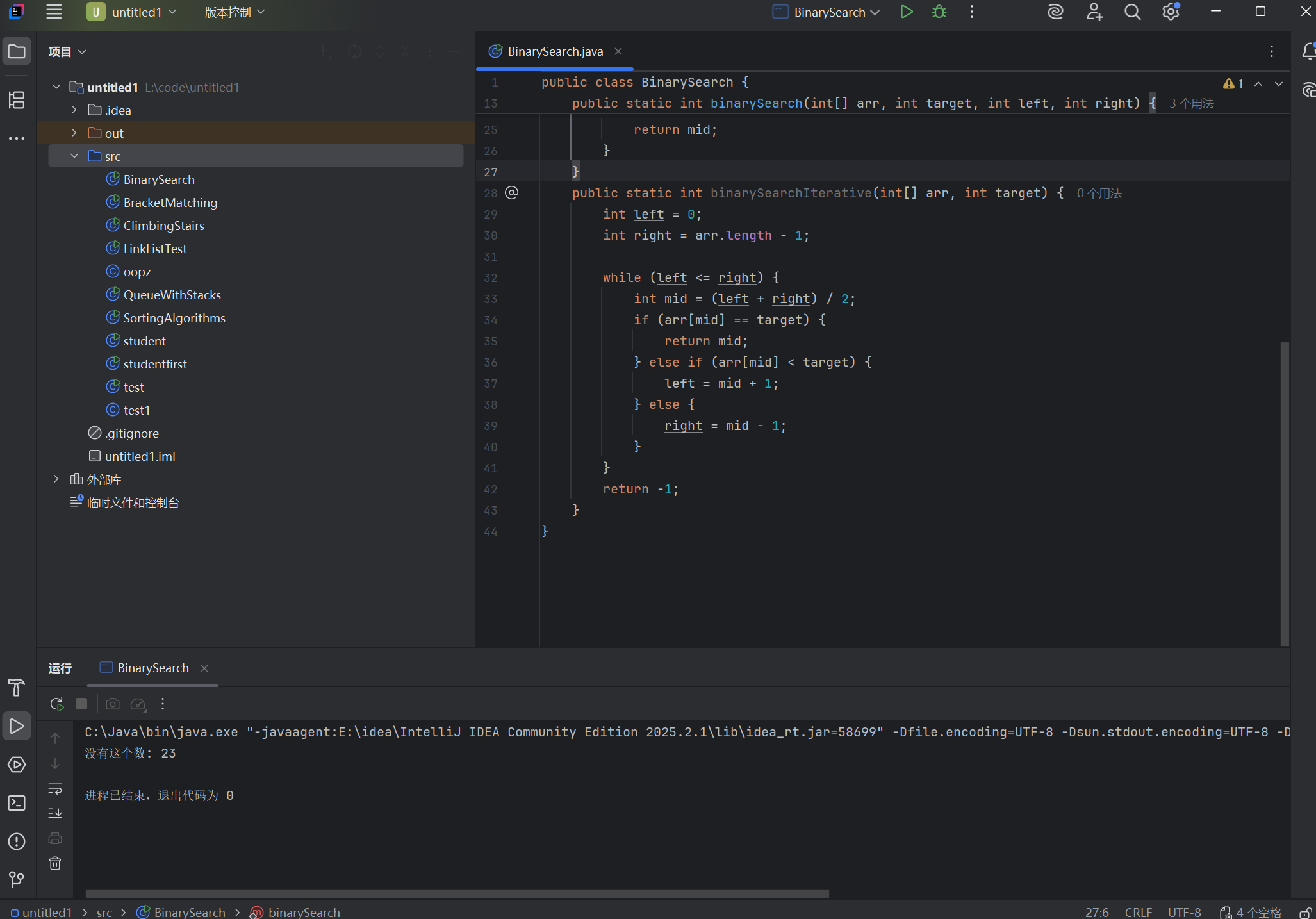Show the 1 warning indicator

click(x=1233, y=84)
